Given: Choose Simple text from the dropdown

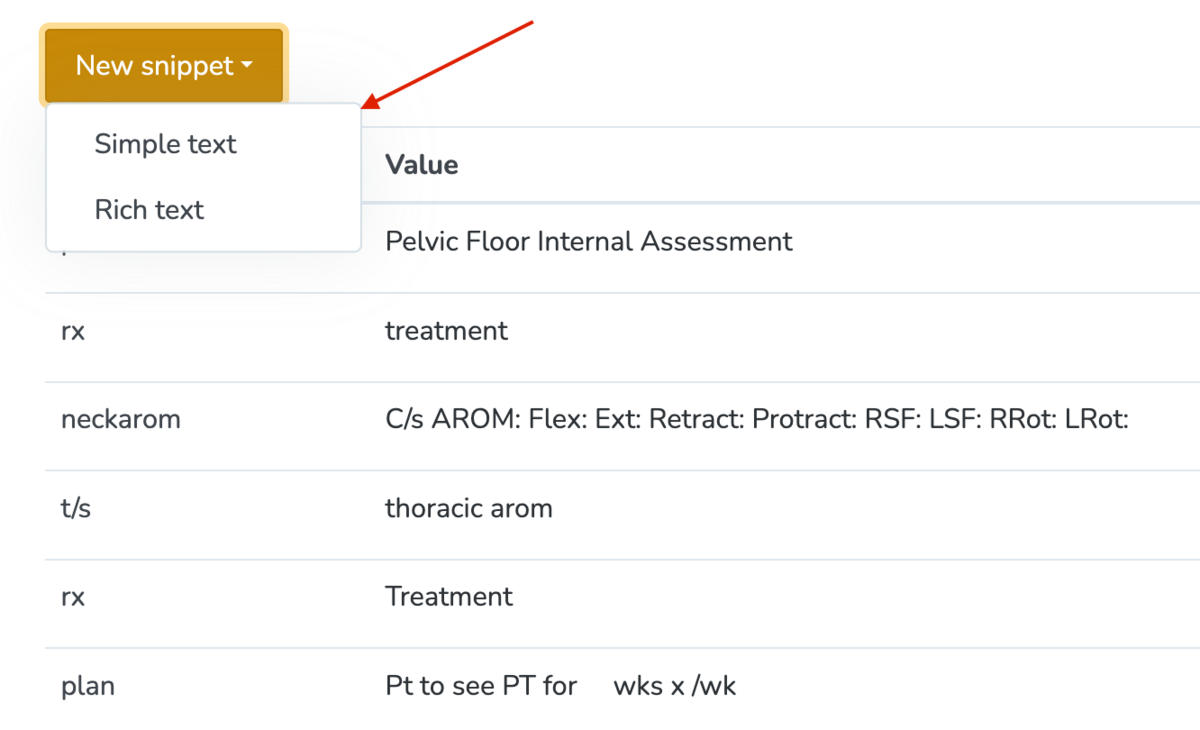Looking at the screenshot, I should [165, 144].
